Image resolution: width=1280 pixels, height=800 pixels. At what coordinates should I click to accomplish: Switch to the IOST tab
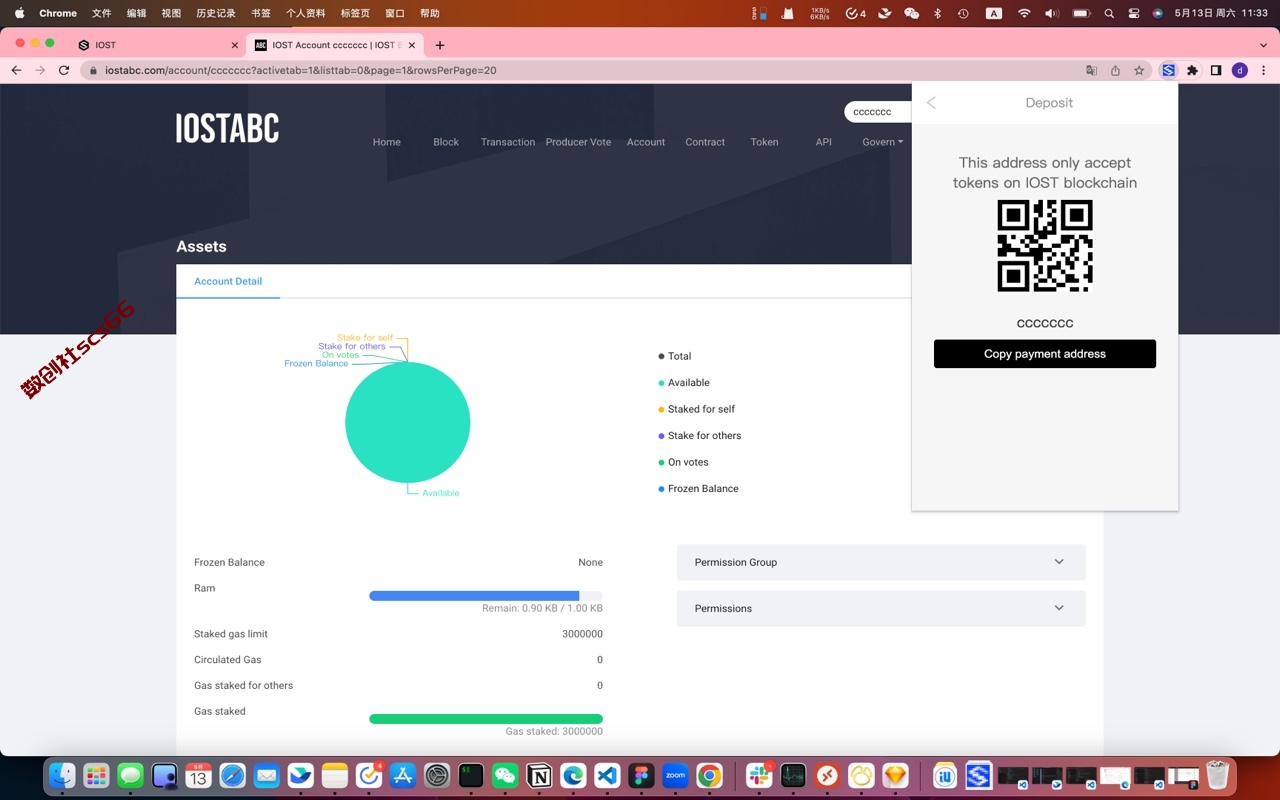pos(158,45)
